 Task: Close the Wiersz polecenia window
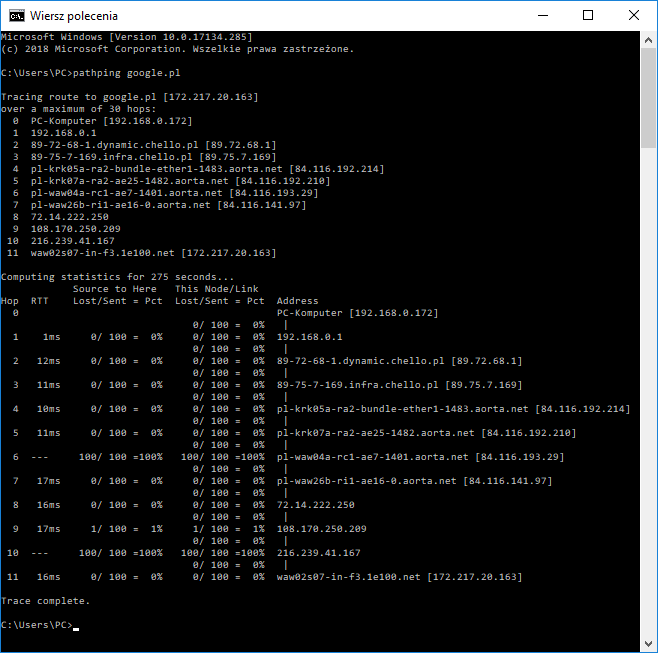tap(634, 15)
